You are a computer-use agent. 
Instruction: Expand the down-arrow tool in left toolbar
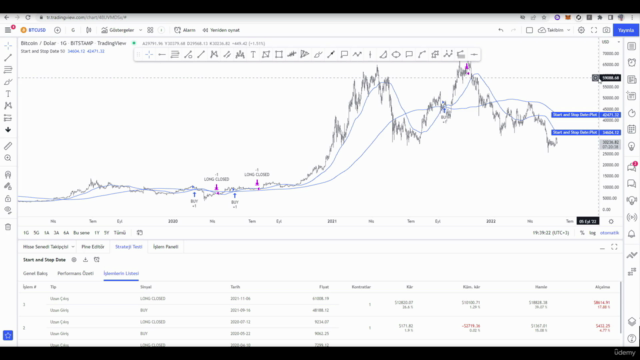pyautogui.click(x=8, y=130)
